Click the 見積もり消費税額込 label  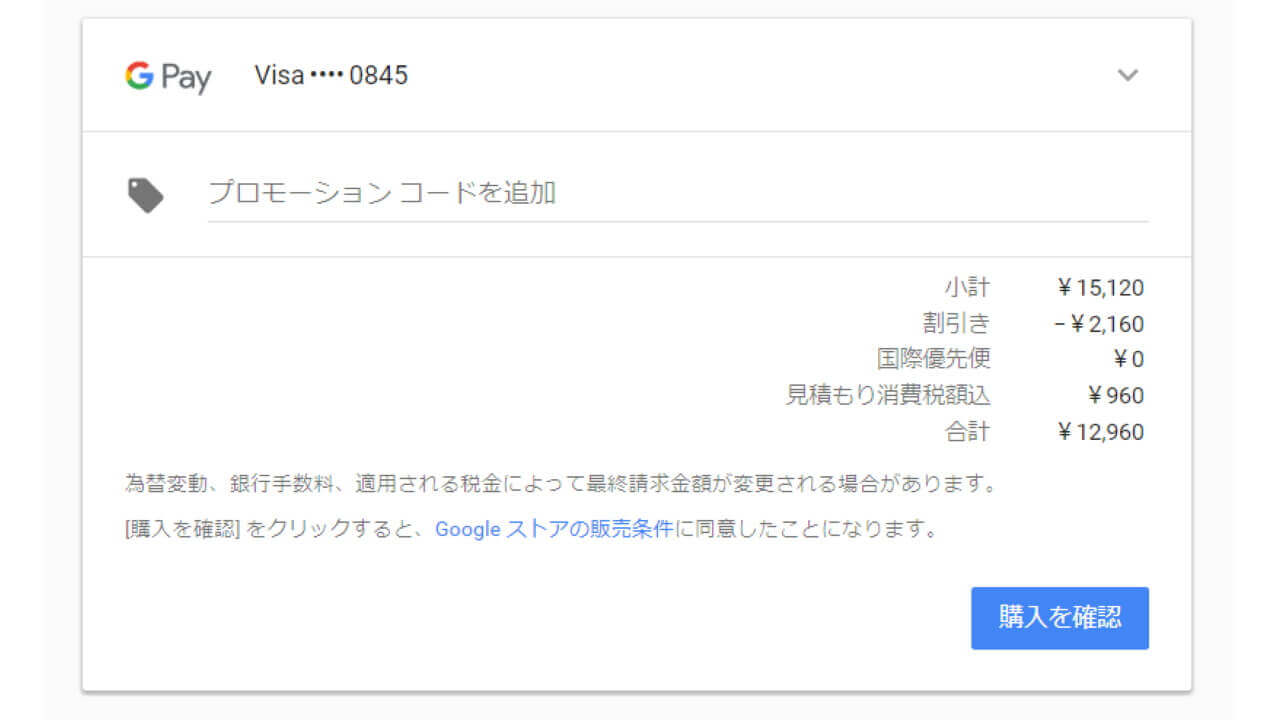888,396
